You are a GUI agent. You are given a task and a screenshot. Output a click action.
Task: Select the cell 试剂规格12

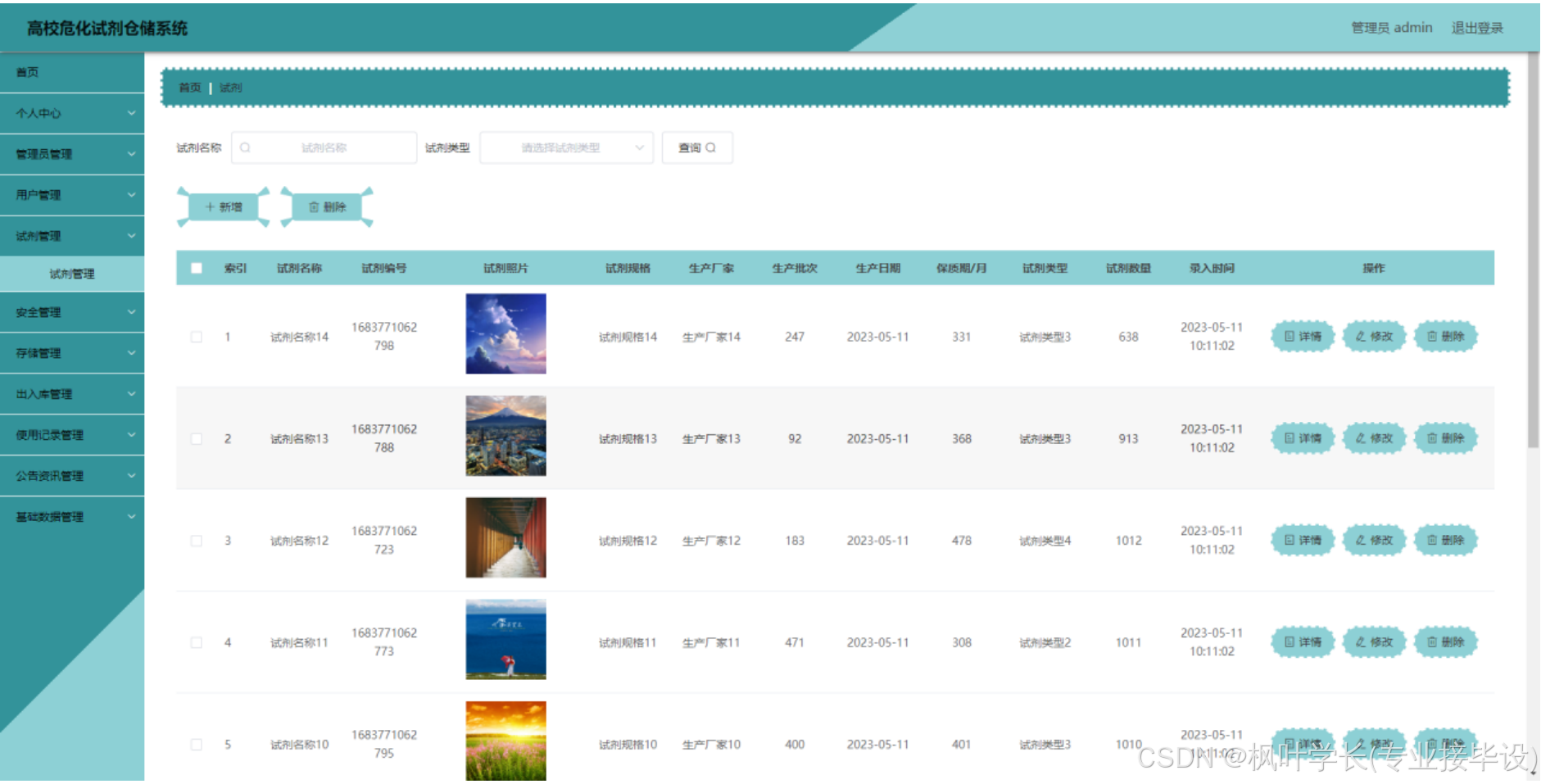[x=628, y=541]
